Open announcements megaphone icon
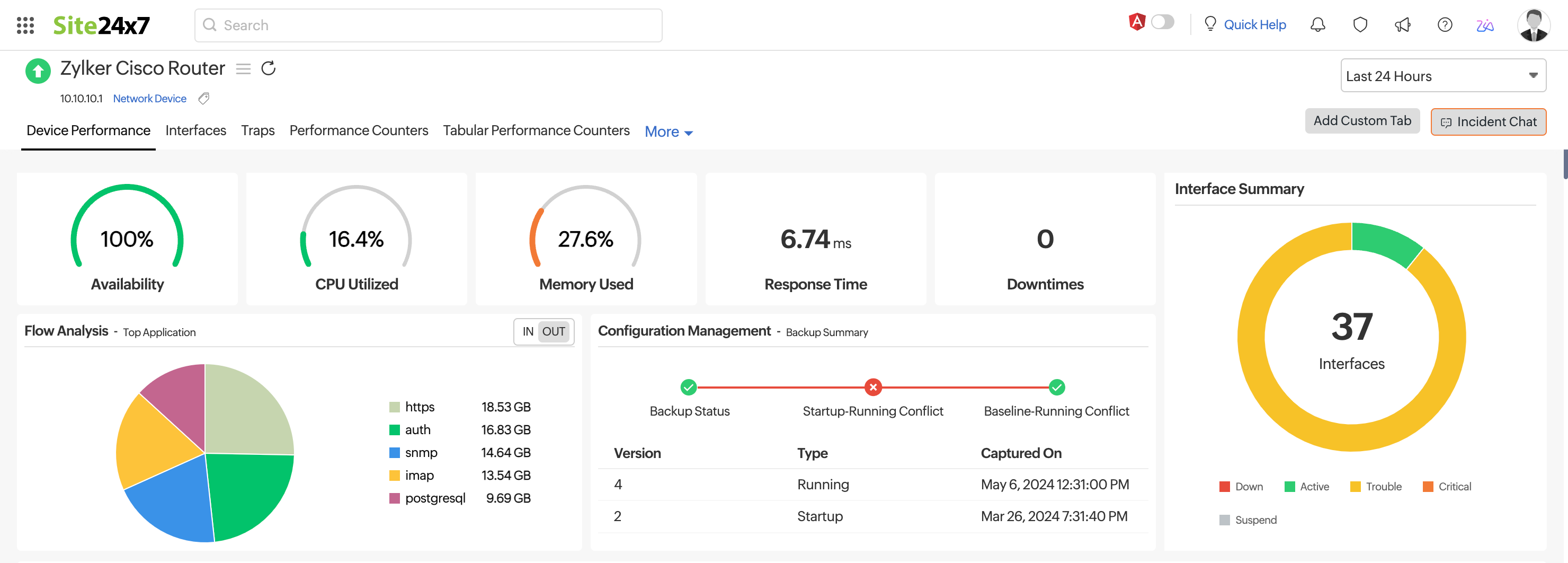 coord(1402,25)
